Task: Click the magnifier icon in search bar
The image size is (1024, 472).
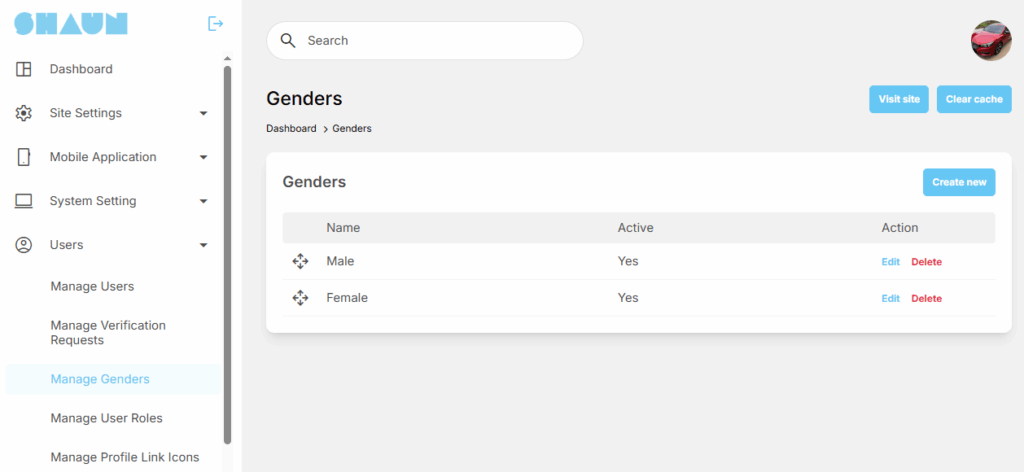Action: (x=288, y=41)
